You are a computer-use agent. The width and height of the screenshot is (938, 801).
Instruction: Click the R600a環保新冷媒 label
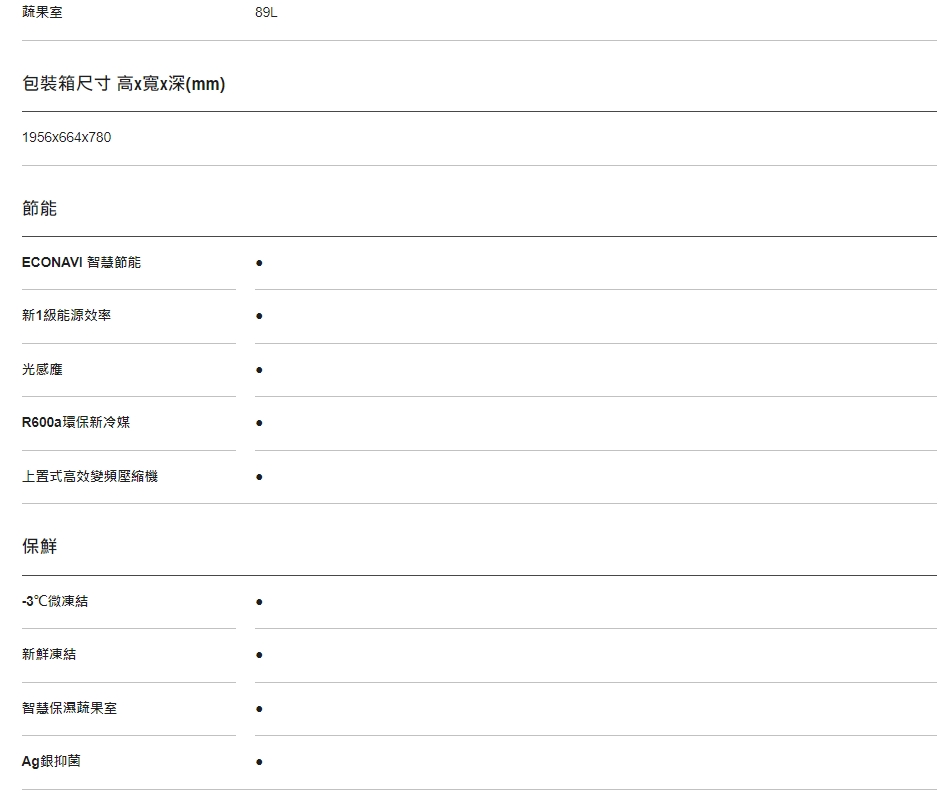76,422
